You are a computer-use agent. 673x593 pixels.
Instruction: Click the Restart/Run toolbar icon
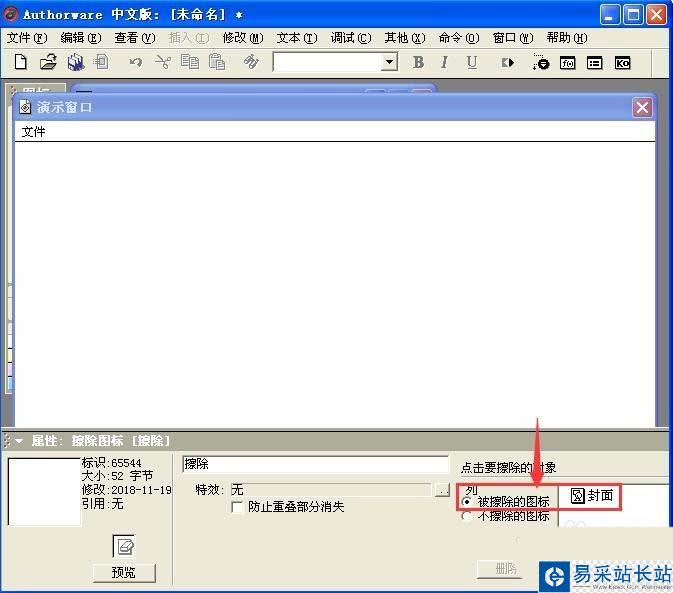(507, 63)
